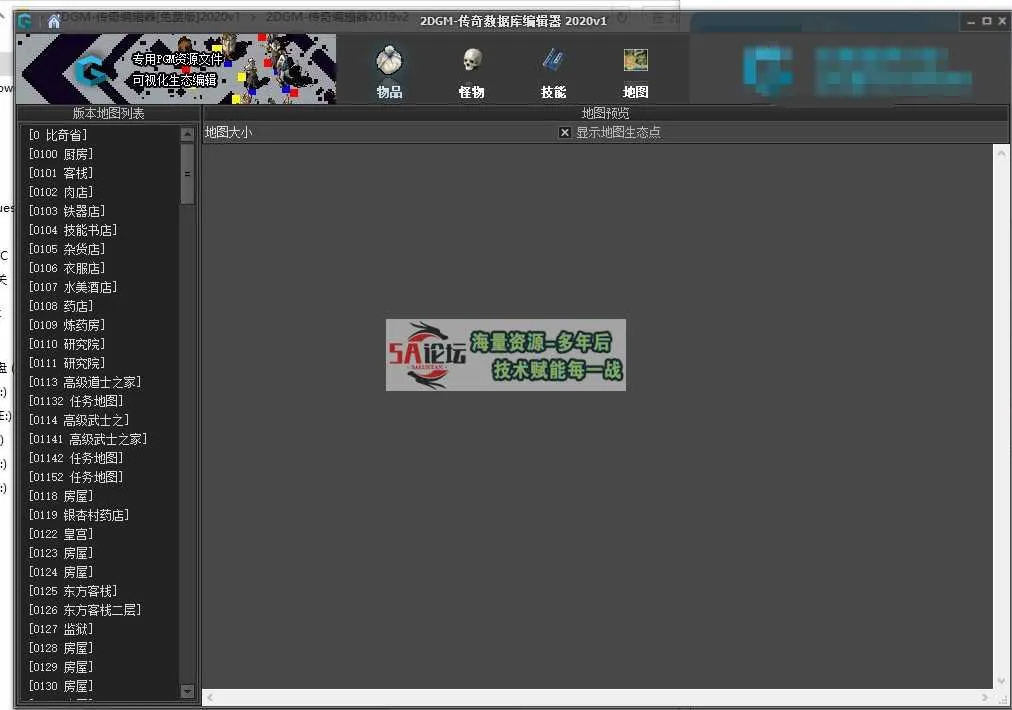Click the map preview scroll-up arrow
The height and width of the screenshot is (710, 1012).
point(1001,153)
